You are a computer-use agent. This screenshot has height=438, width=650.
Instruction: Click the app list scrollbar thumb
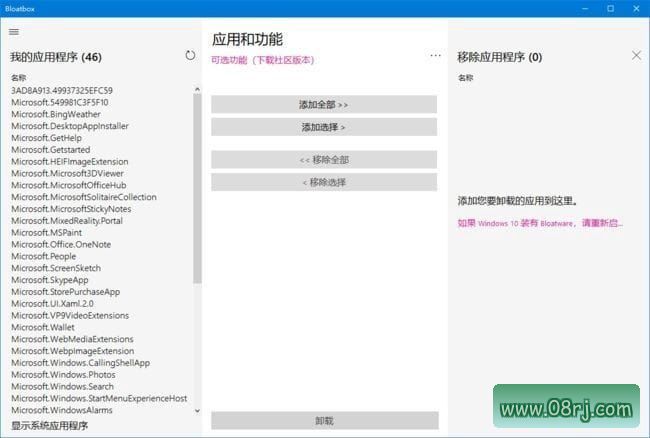[197, 189]
